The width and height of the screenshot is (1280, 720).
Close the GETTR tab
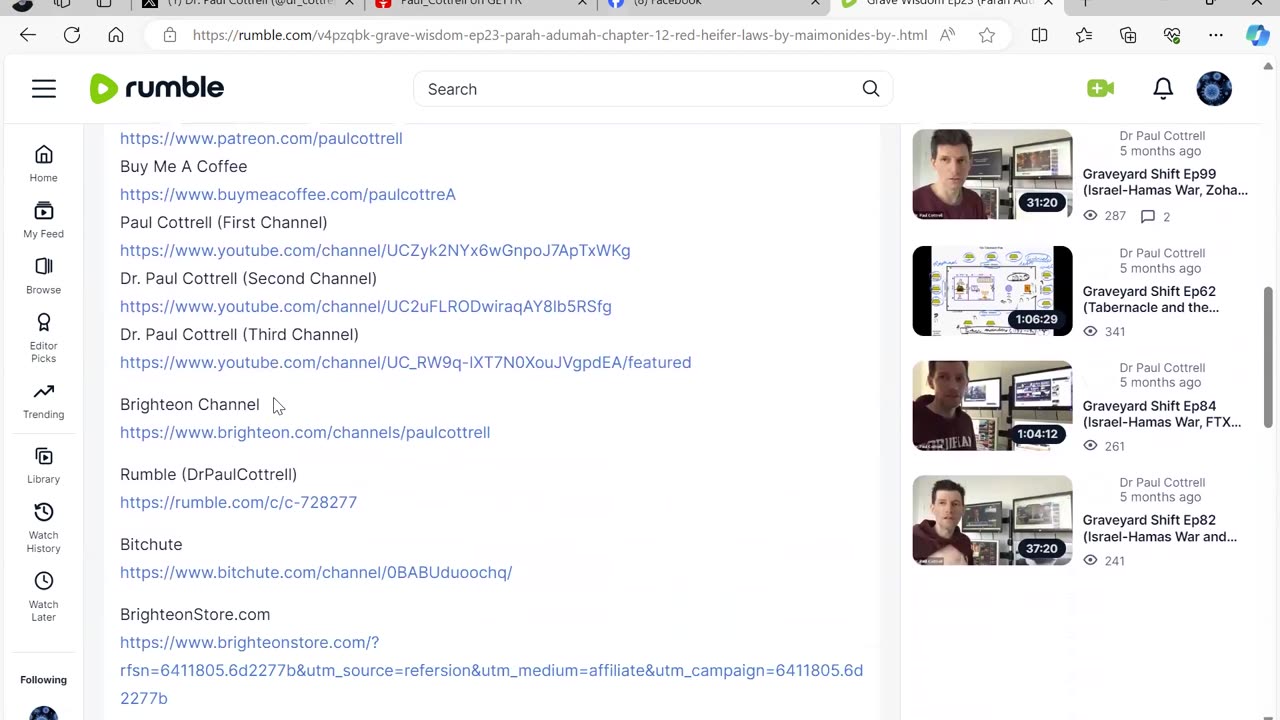[582, 4]
